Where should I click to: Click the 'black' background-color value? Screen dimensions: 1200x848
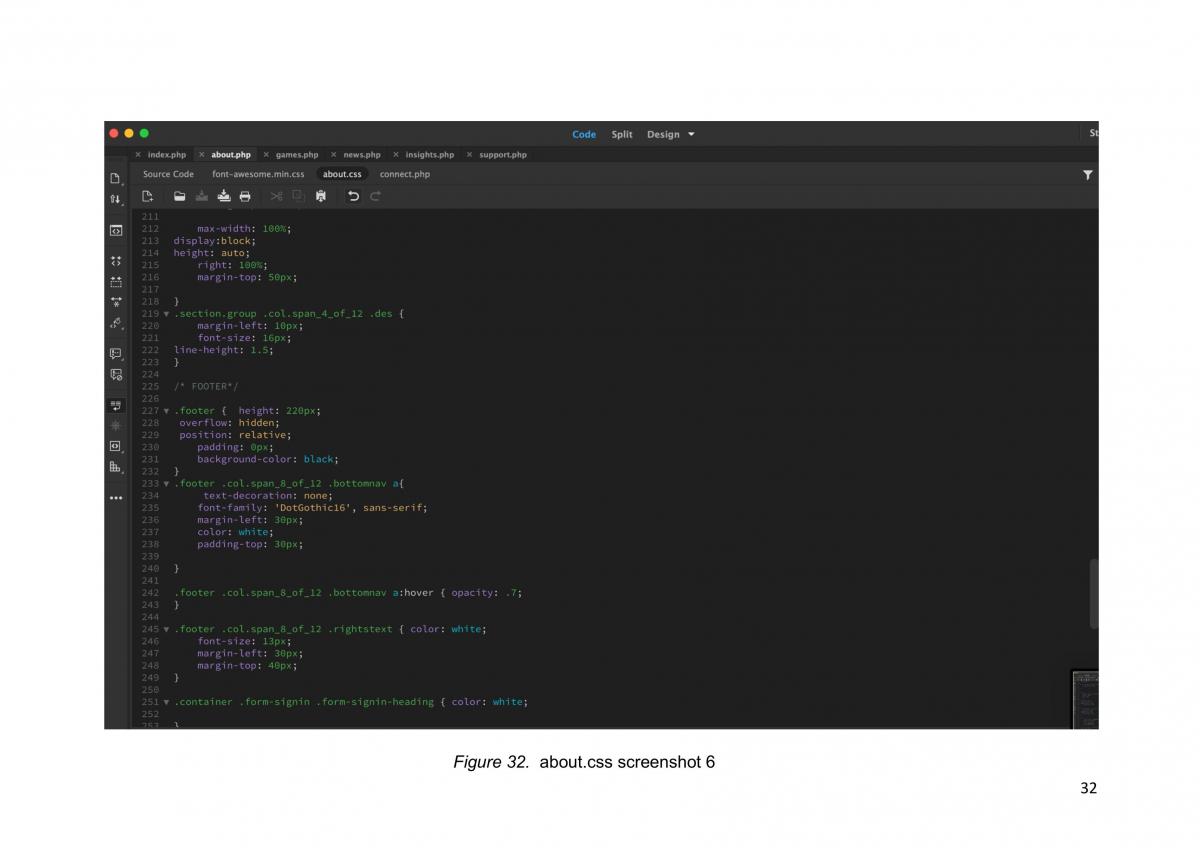[320, 460]
